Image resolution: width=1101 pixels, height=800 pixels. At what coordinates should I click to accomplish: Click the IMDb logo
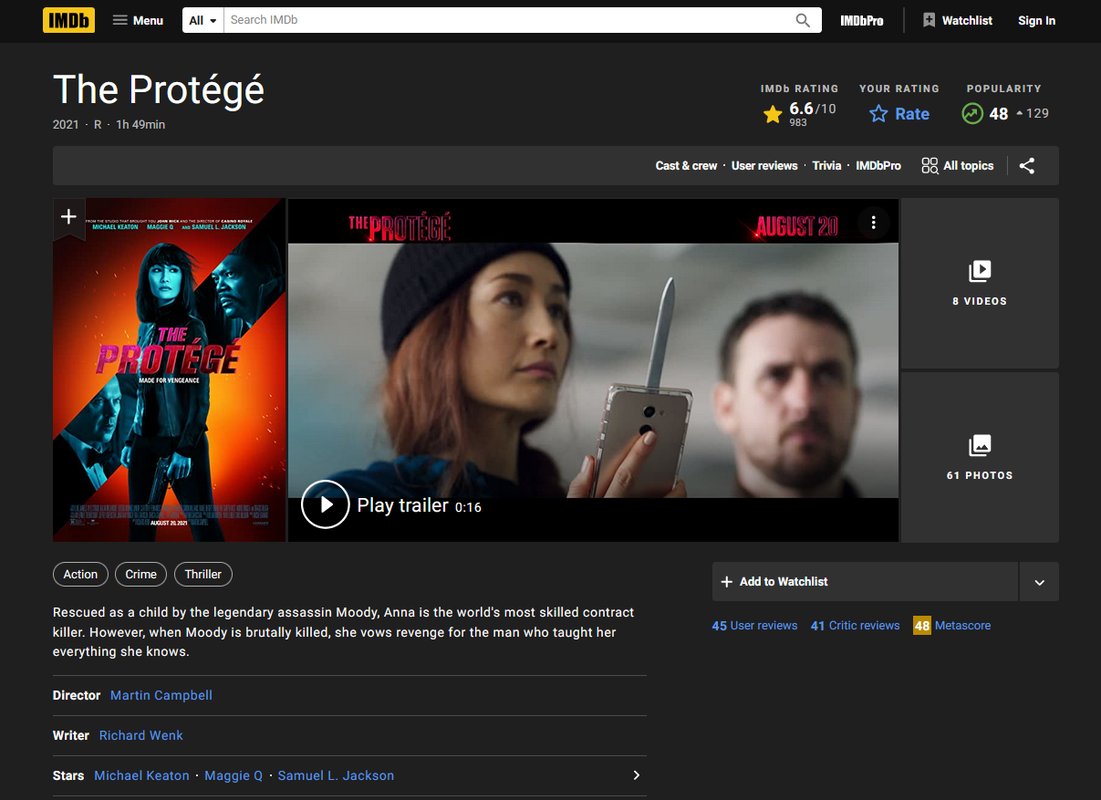coord(69,20)
